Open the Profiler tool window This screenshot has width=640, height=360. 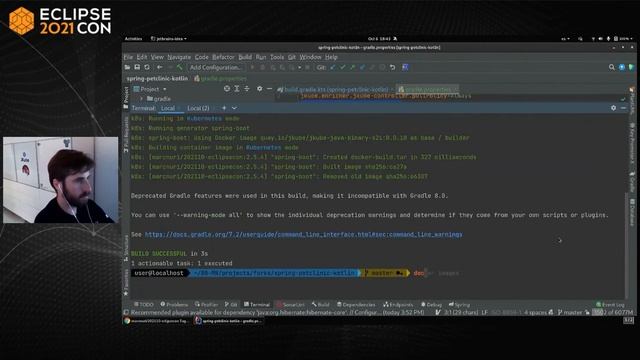tap(207, 304)
